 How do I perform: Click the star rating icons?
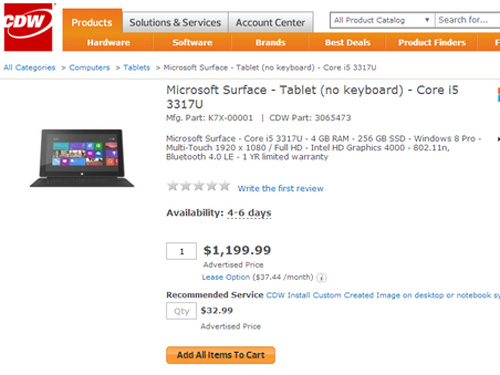pyautogui.click(x=199, y=186)
